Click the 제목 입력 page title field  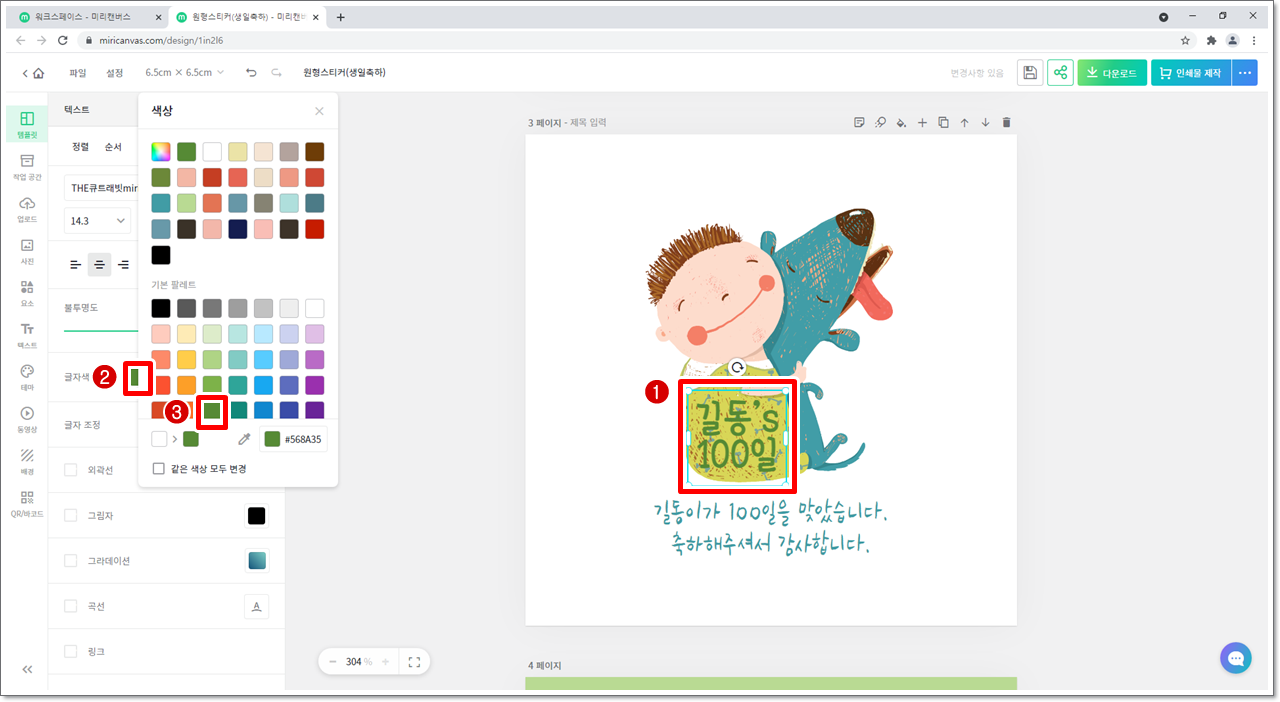point(588,122)
